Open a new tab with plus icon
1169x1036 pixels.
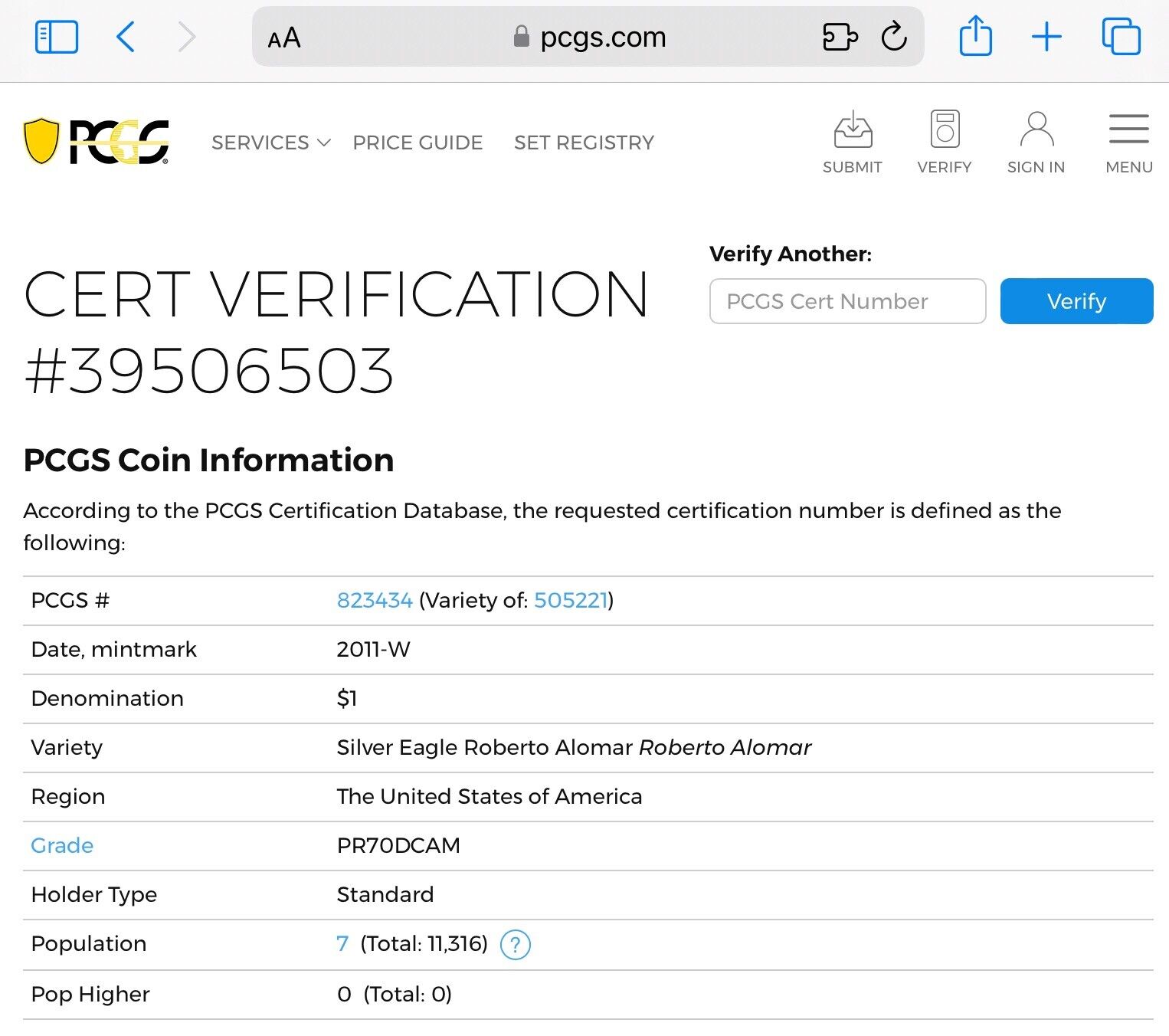tap(1046, 37)
